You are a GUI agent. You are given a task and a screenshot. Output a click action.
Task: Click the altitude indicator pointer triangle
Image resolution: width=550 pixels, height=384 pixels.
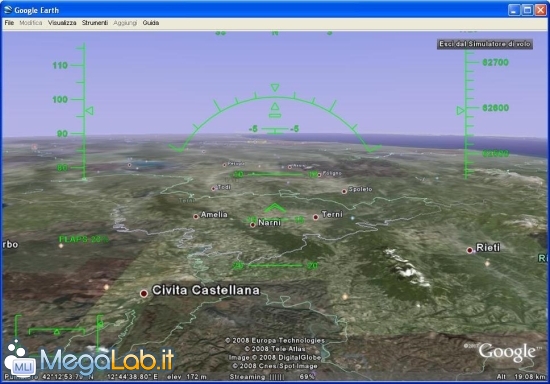click(460, 111)
